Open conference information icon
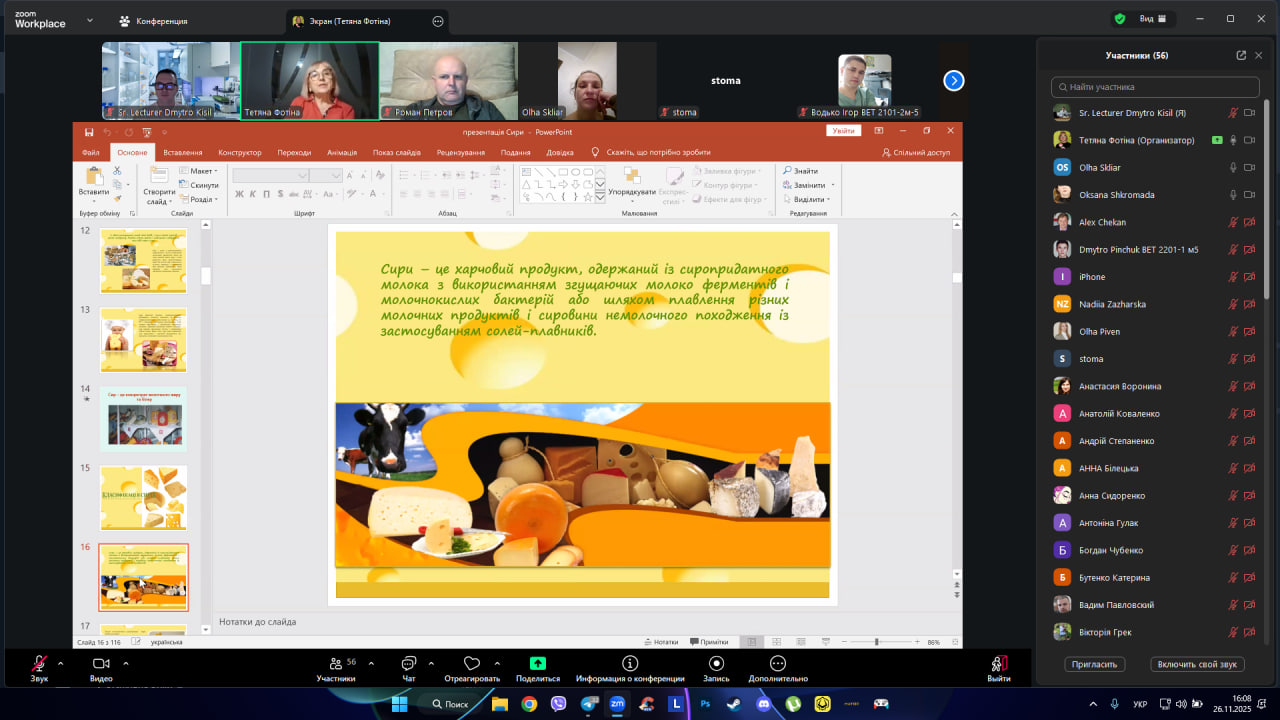The width and height of the screenshot is (1280, 720). pos(630,663)
